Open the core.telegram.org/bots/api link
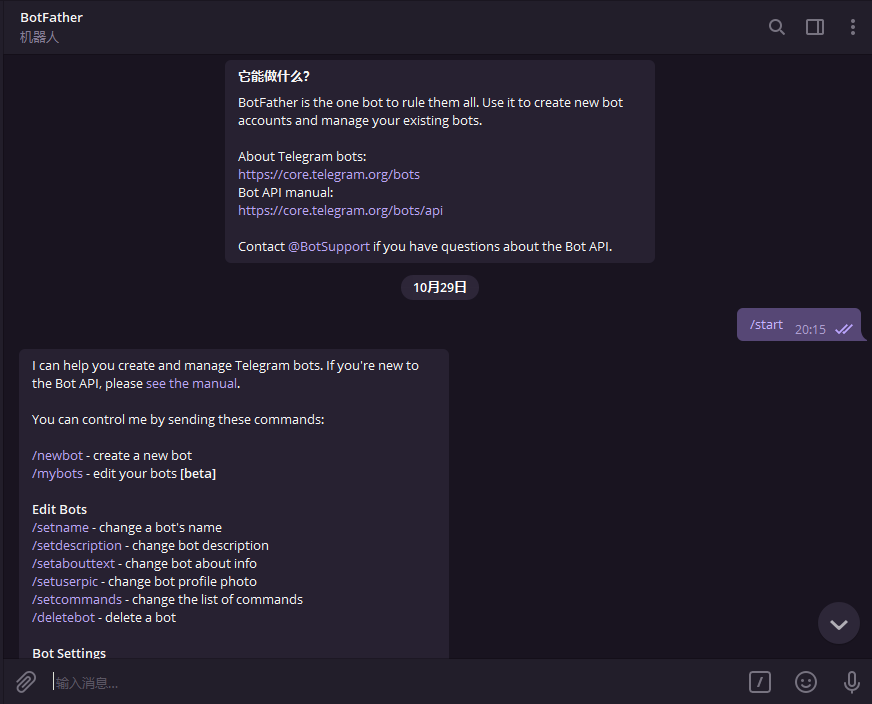 340,210
